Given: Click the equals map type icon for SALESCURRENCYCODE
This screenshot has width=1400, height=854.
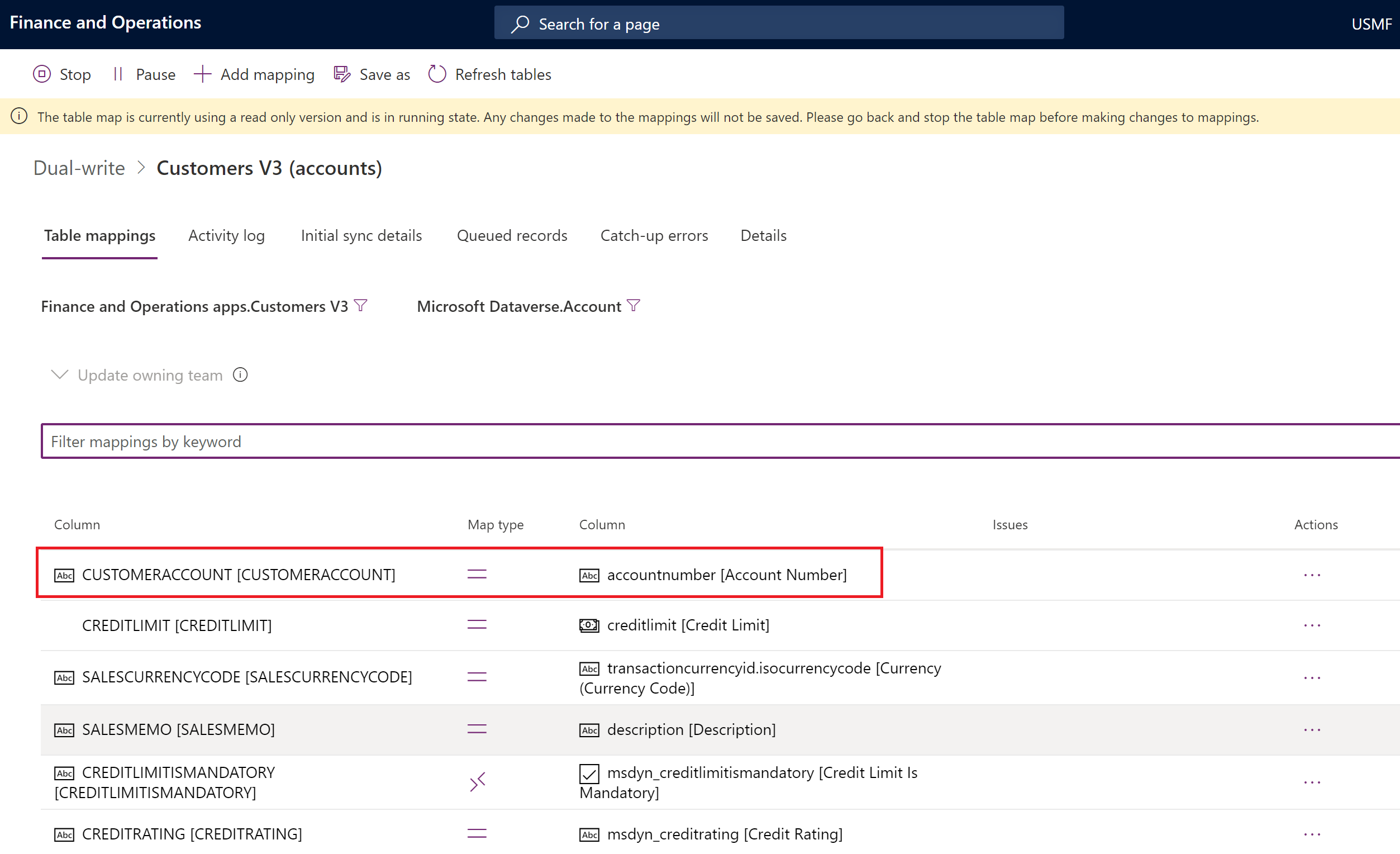Looking at the screenshot, I should 477,677.
